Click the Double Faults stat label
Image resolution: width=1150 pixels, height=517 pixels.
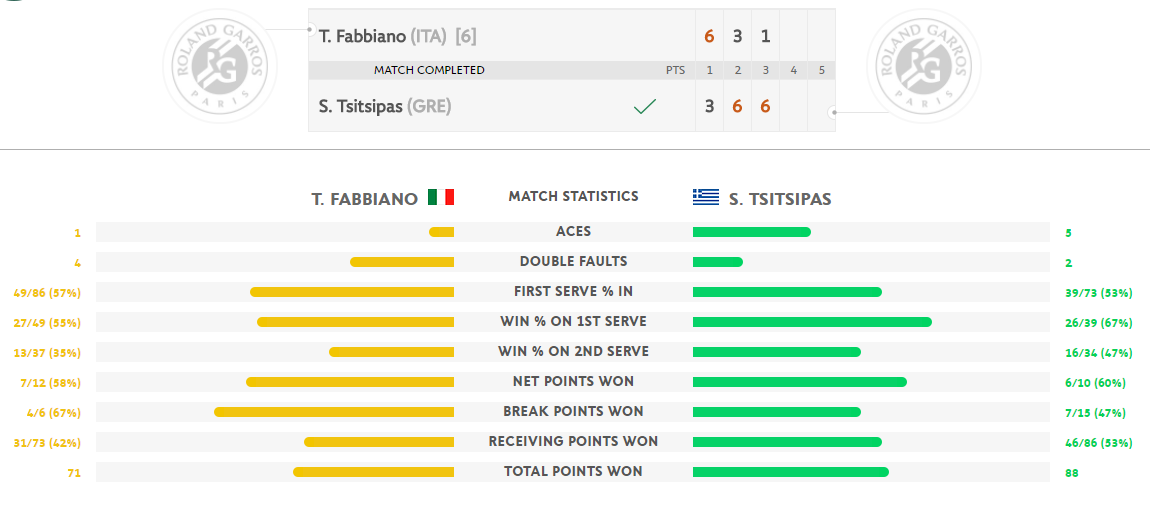point(574,262)
